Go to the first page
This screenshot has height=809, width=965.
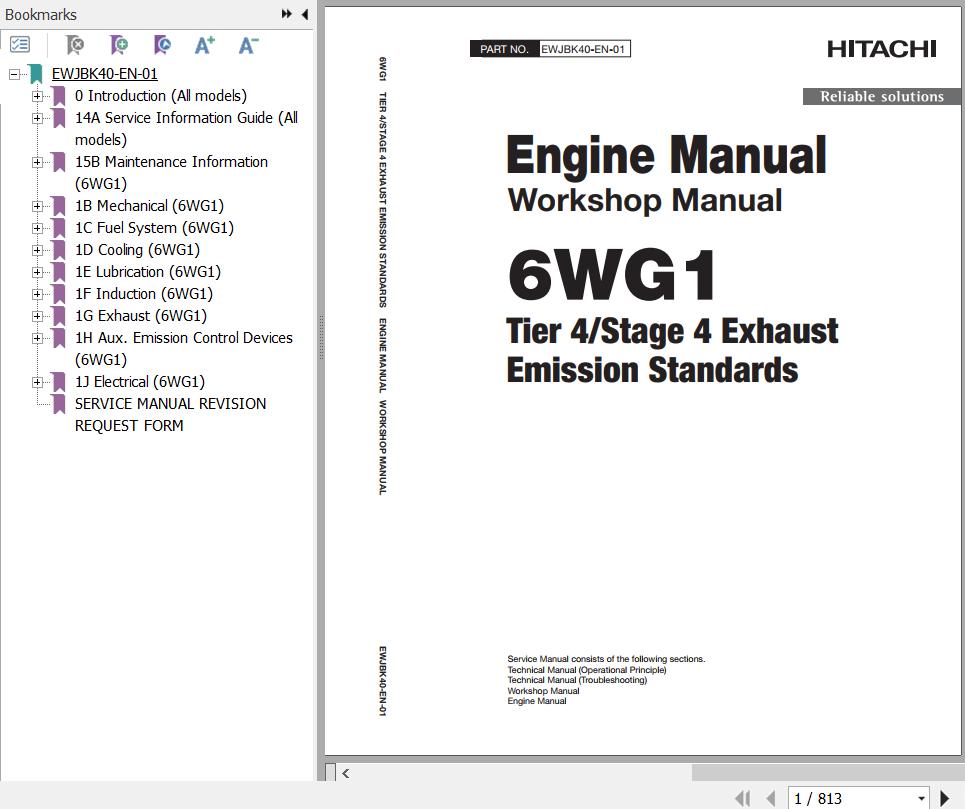(x=743, y=799)
